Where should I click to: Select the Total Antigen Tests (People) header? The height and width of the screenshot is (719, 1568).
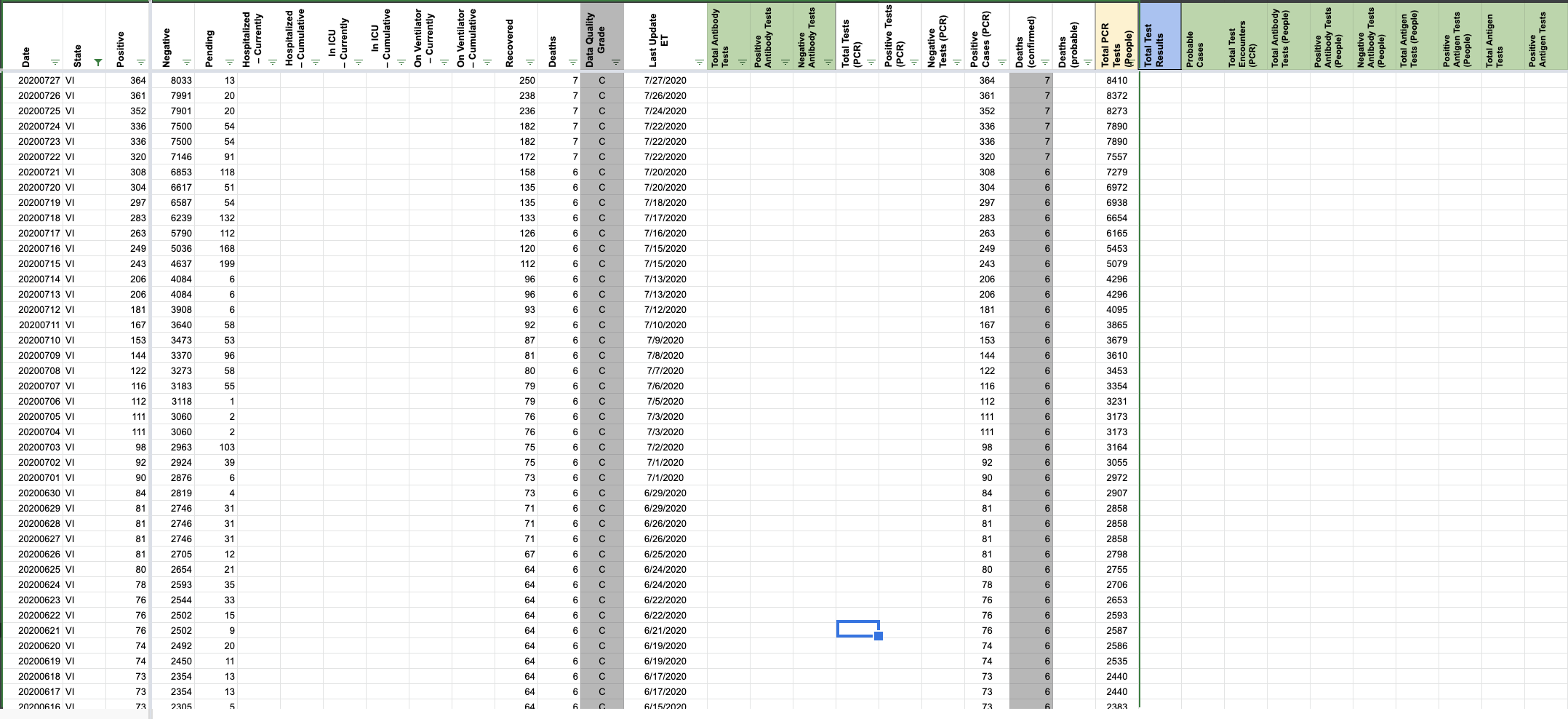coord(1417,36)
